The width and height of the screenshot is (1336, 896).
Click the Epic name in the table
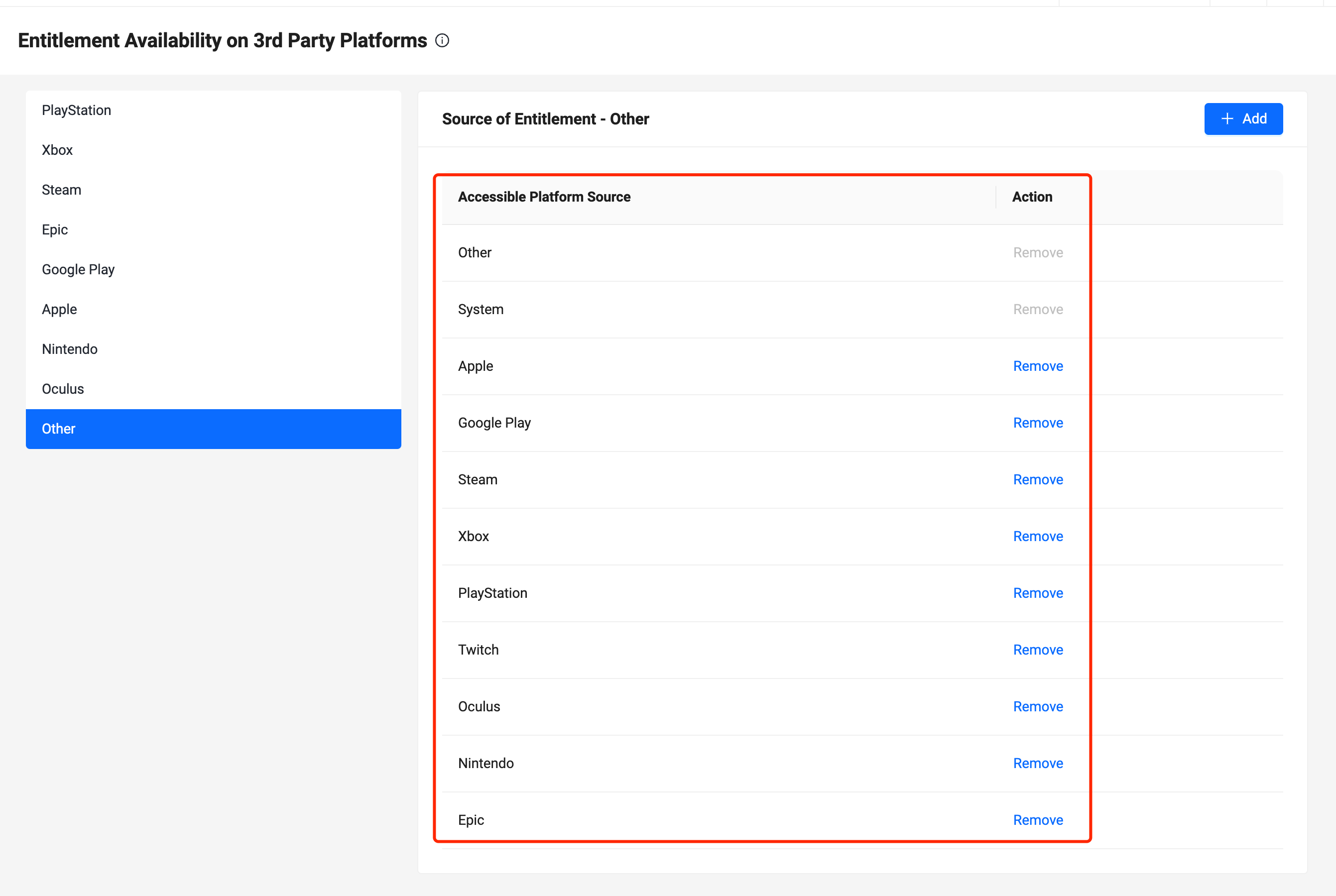tap(471, 820)
